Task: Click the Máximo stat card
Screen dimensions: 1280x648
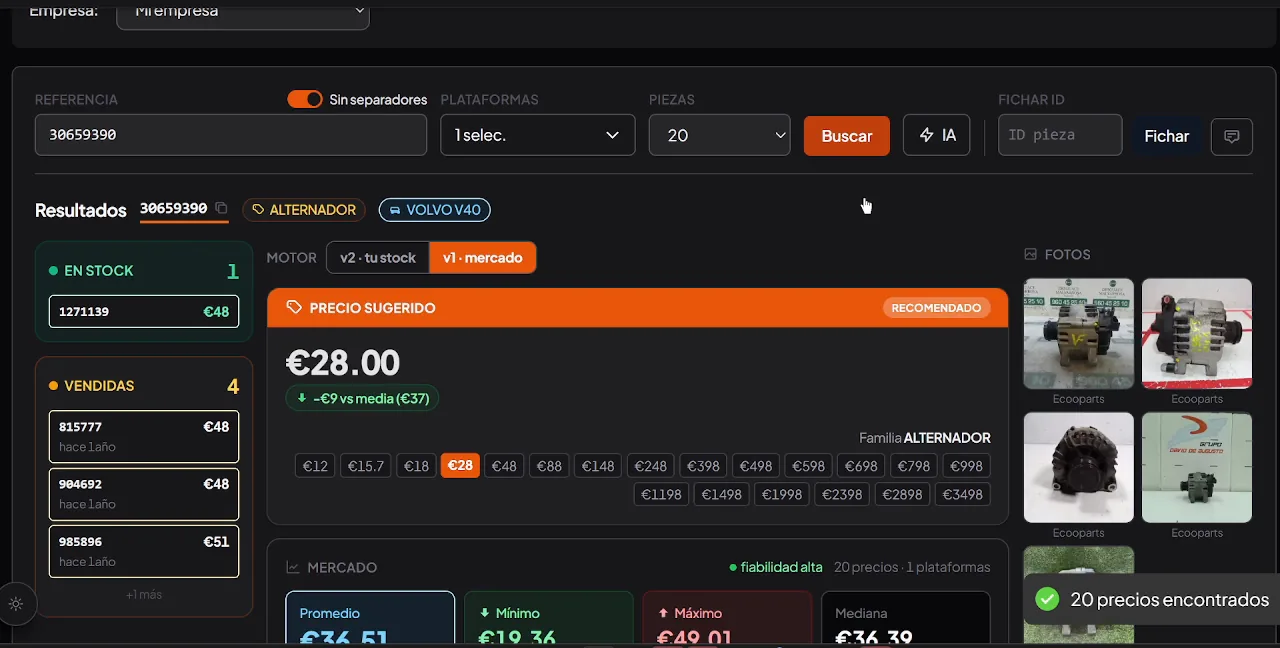Action: click(727, 620)
